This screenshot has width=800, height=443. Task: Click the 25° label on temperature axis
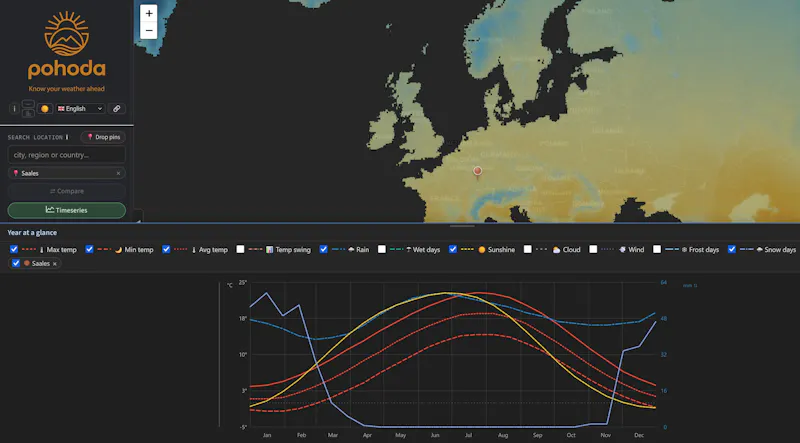click(x=242, y=282)
